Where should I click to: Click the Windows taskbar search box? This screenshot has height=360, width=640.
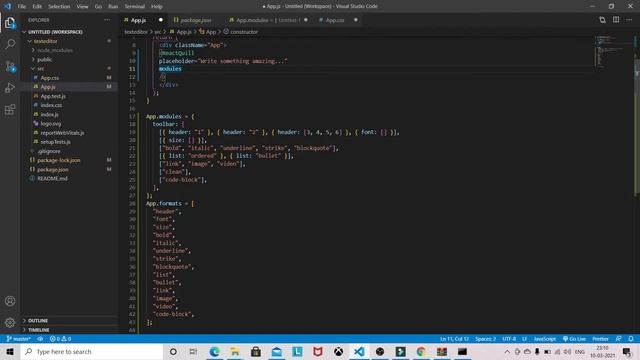(92, 351)
